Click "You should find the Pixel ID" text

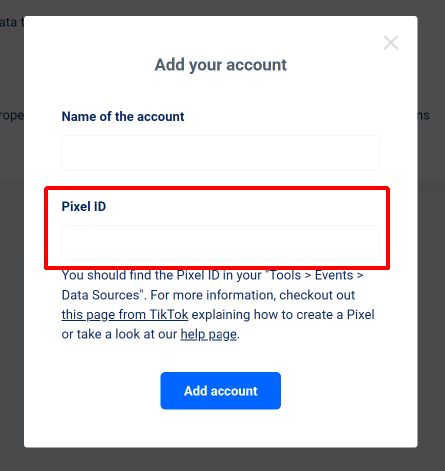(x=140, y=275)
